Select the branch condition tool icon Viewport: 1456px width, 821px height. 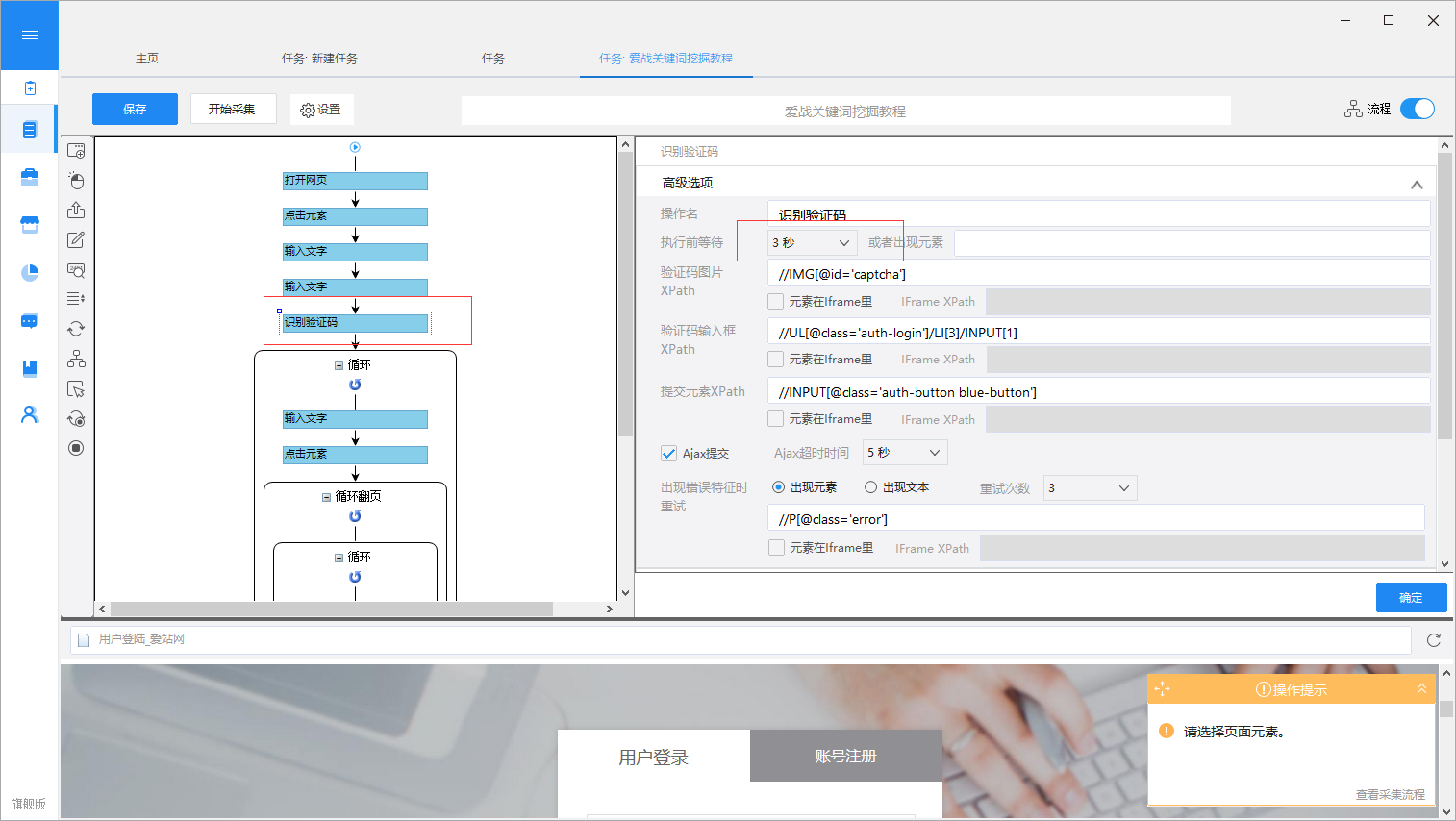pos(76,359)
